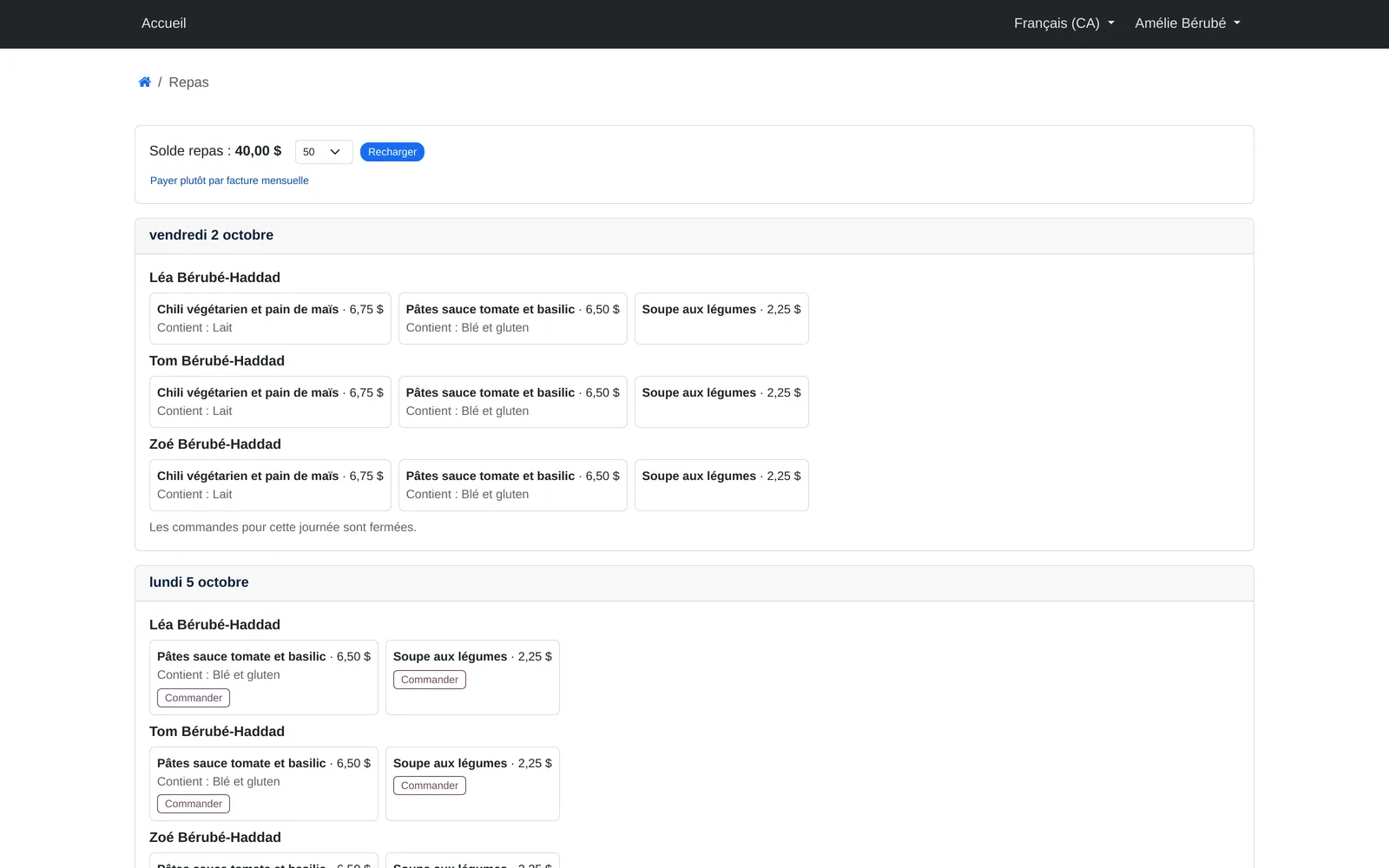Screen dimensions: 1389x868
Task: Open the recharge amount dropdown showing 50
Action: pyautogui.click(x=324, y=152)
